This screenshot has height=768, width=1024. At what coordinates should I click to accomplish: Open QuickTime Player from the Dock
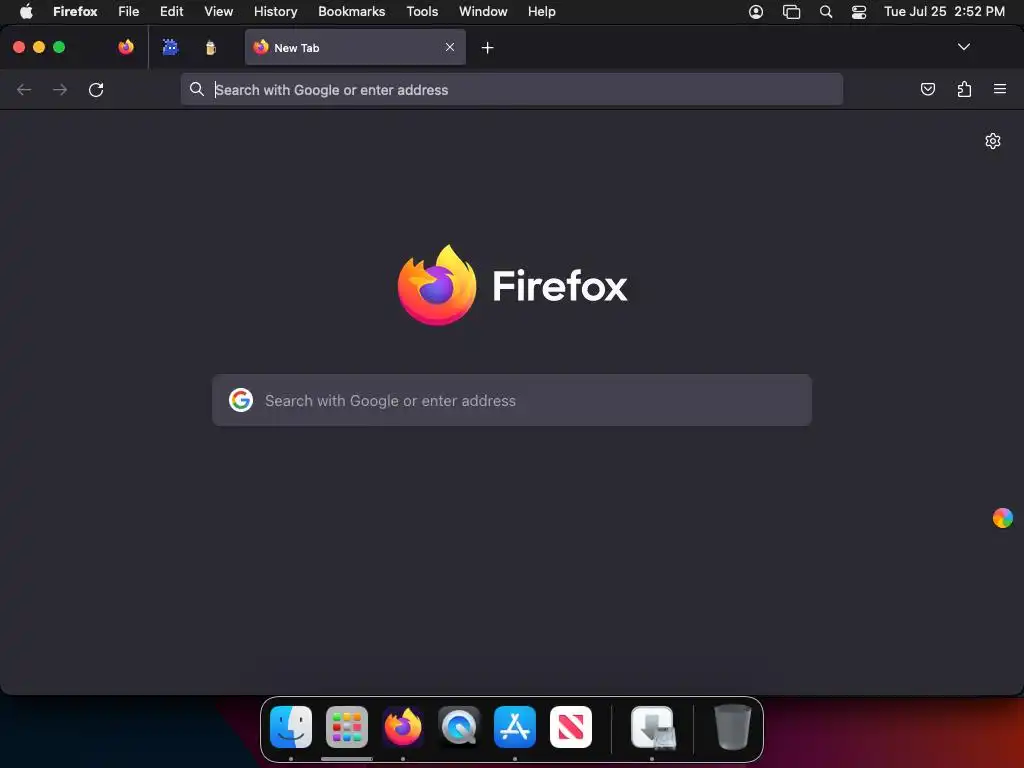(459, 726)
